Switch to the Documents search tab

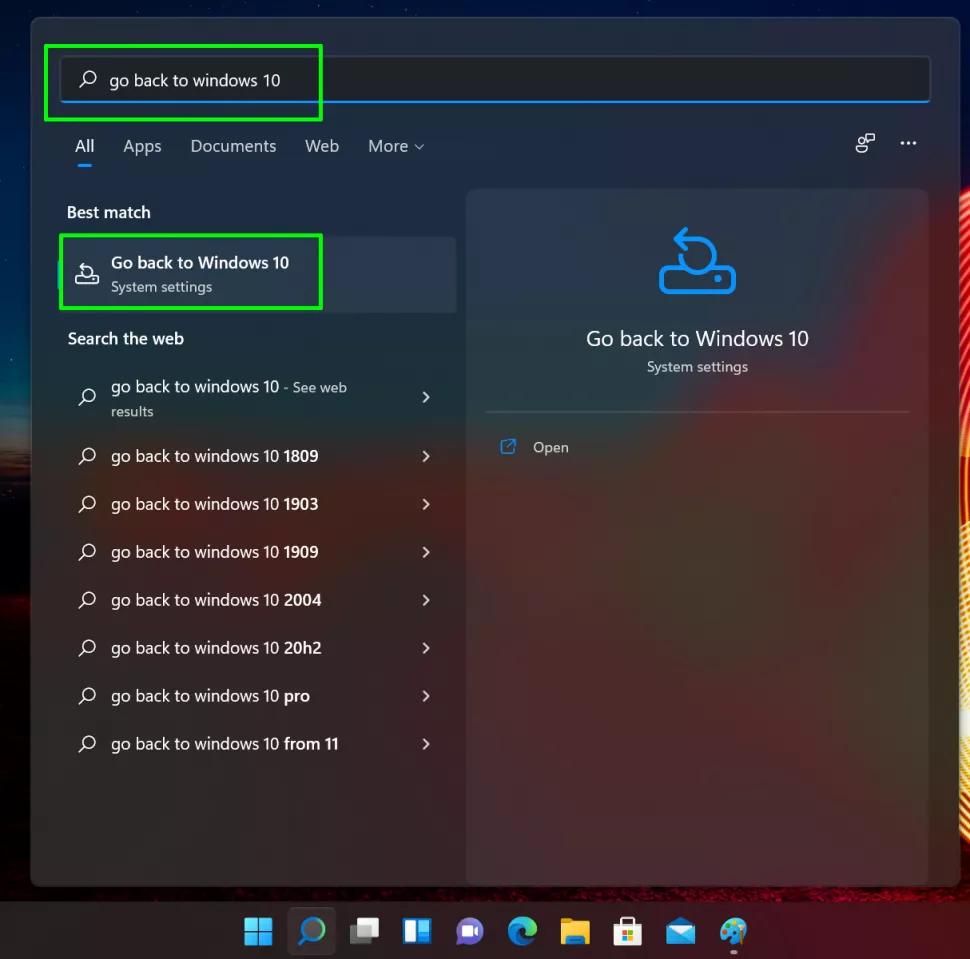[233, 146]
